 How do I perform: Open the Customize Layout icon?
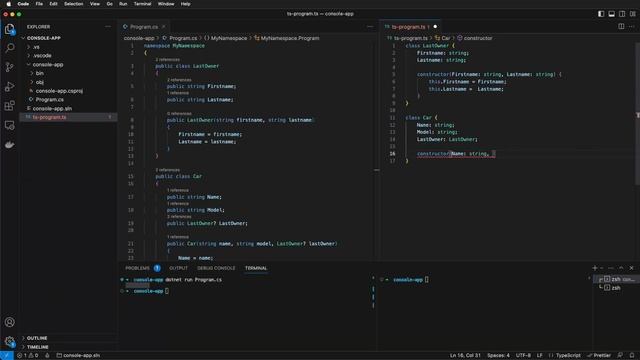tap(632, 14)
